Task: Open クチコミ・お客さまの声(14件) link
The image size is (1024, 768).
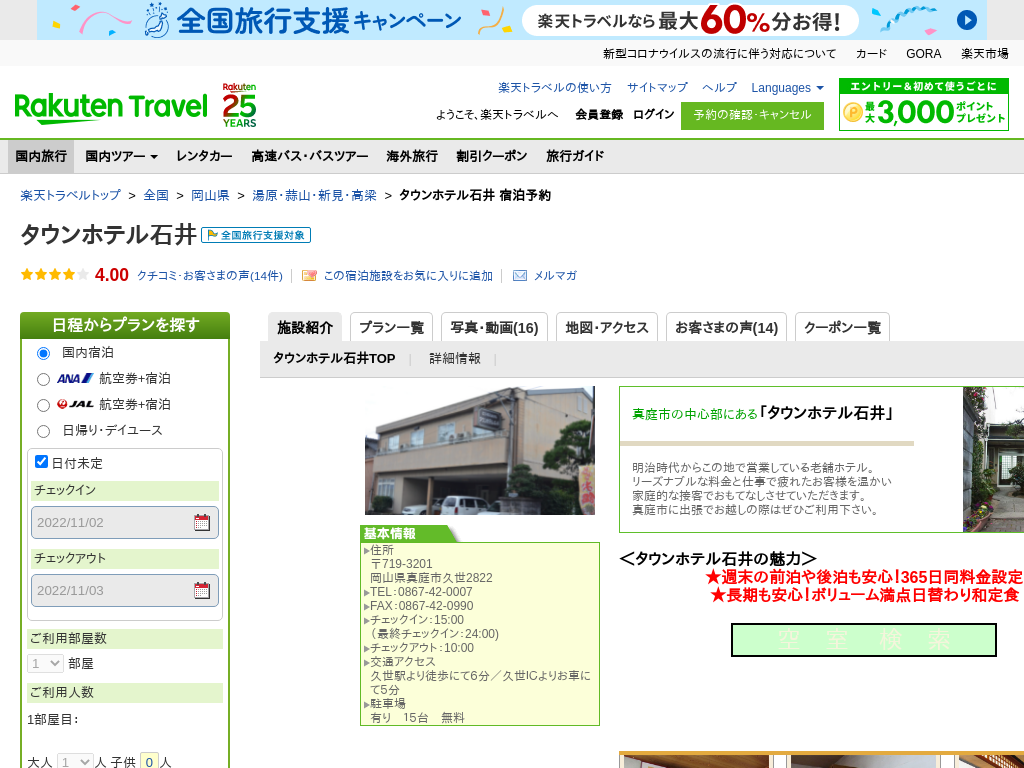Action: [210, 276]
